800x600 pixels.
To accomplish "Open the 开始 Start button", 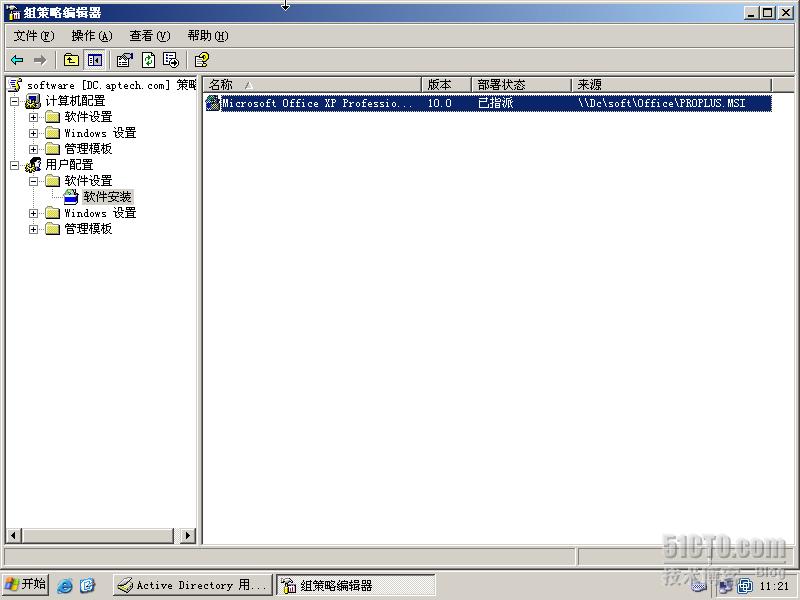I will tap(25, 585).
